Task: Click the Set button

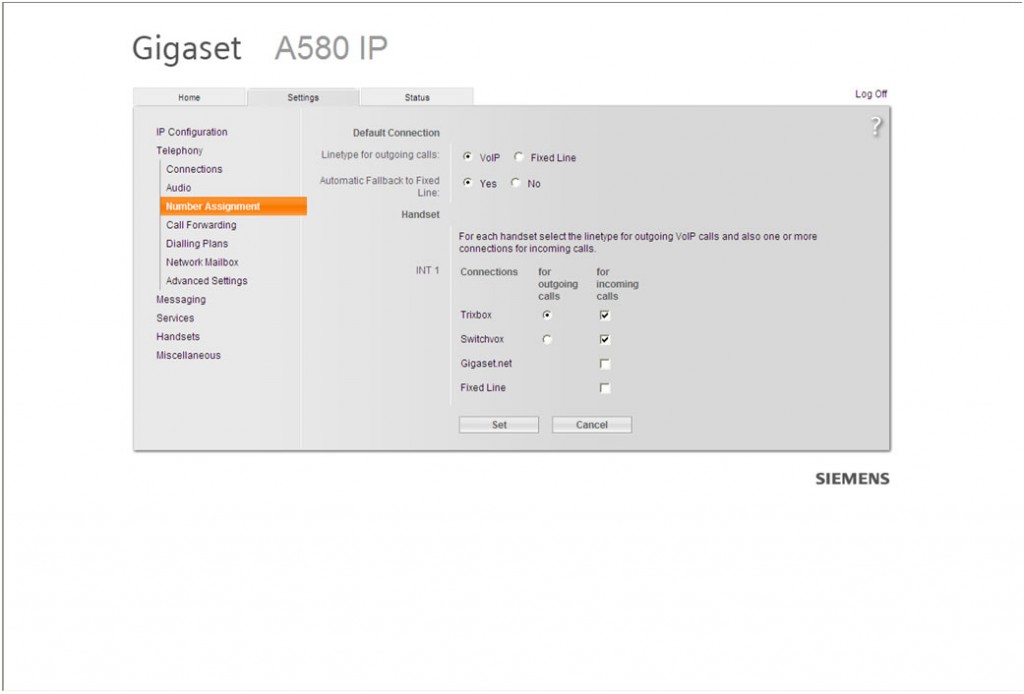Action: [499, 424]
